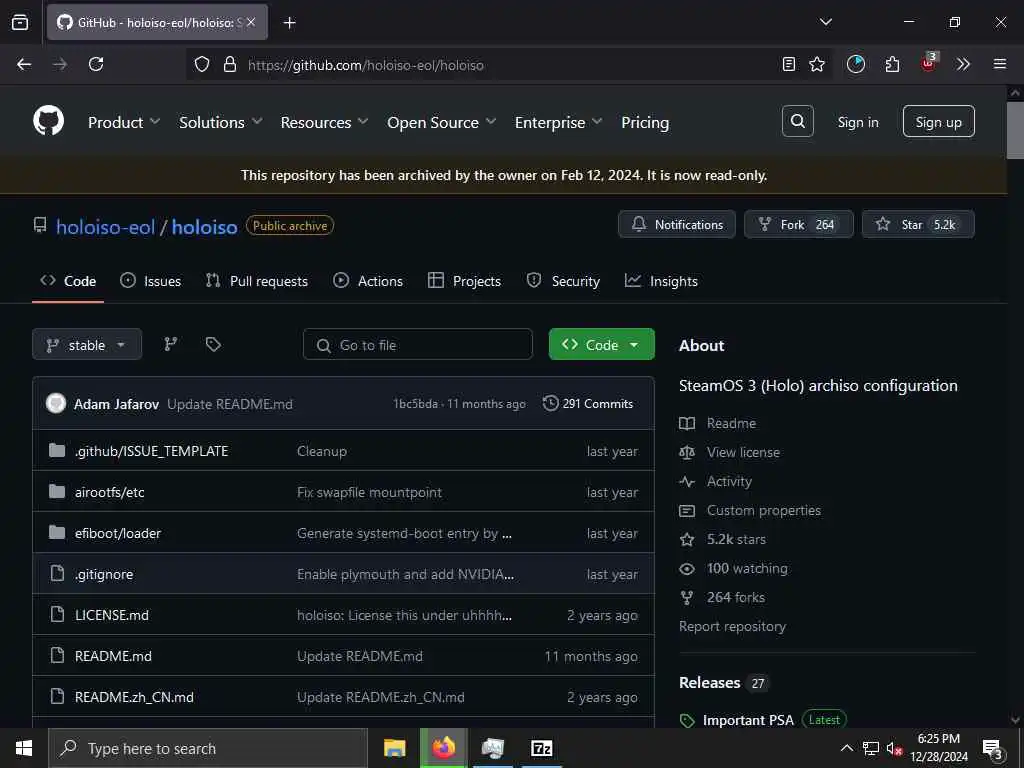Open the green Code dropdown button

point(601,344)
